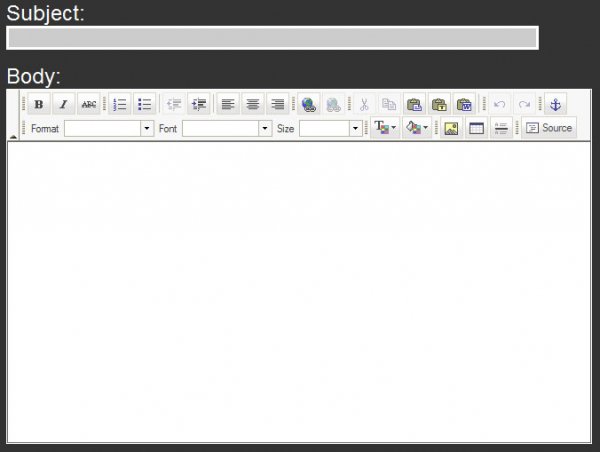Click inside the Body editing area
This screenshot has width=600, height=452.
click(299, 292)
